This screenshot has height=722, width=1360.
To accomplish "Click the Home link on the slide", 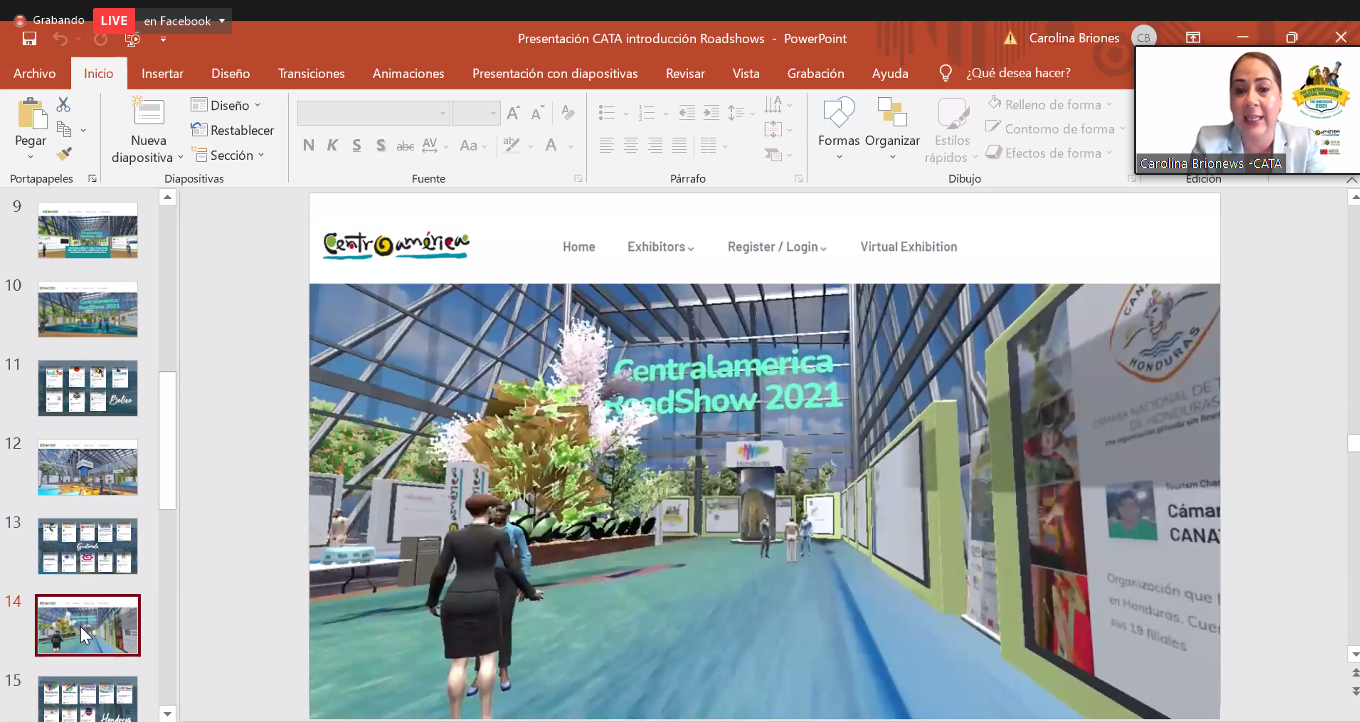I will click(579, 247).
